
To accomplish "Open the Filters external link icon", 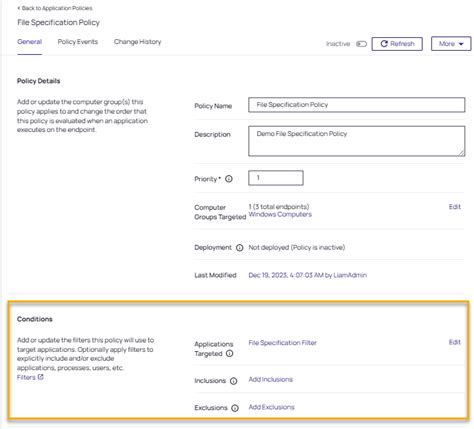I will [x=40, y=377].
